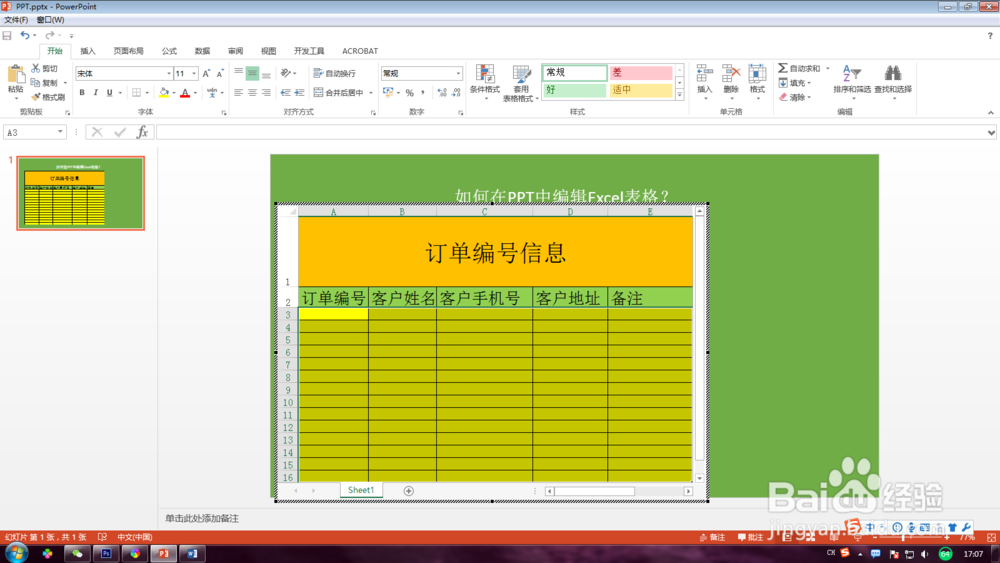
Task: Open Format as Table (套用表格格式)
Action: tap(520, 83)
